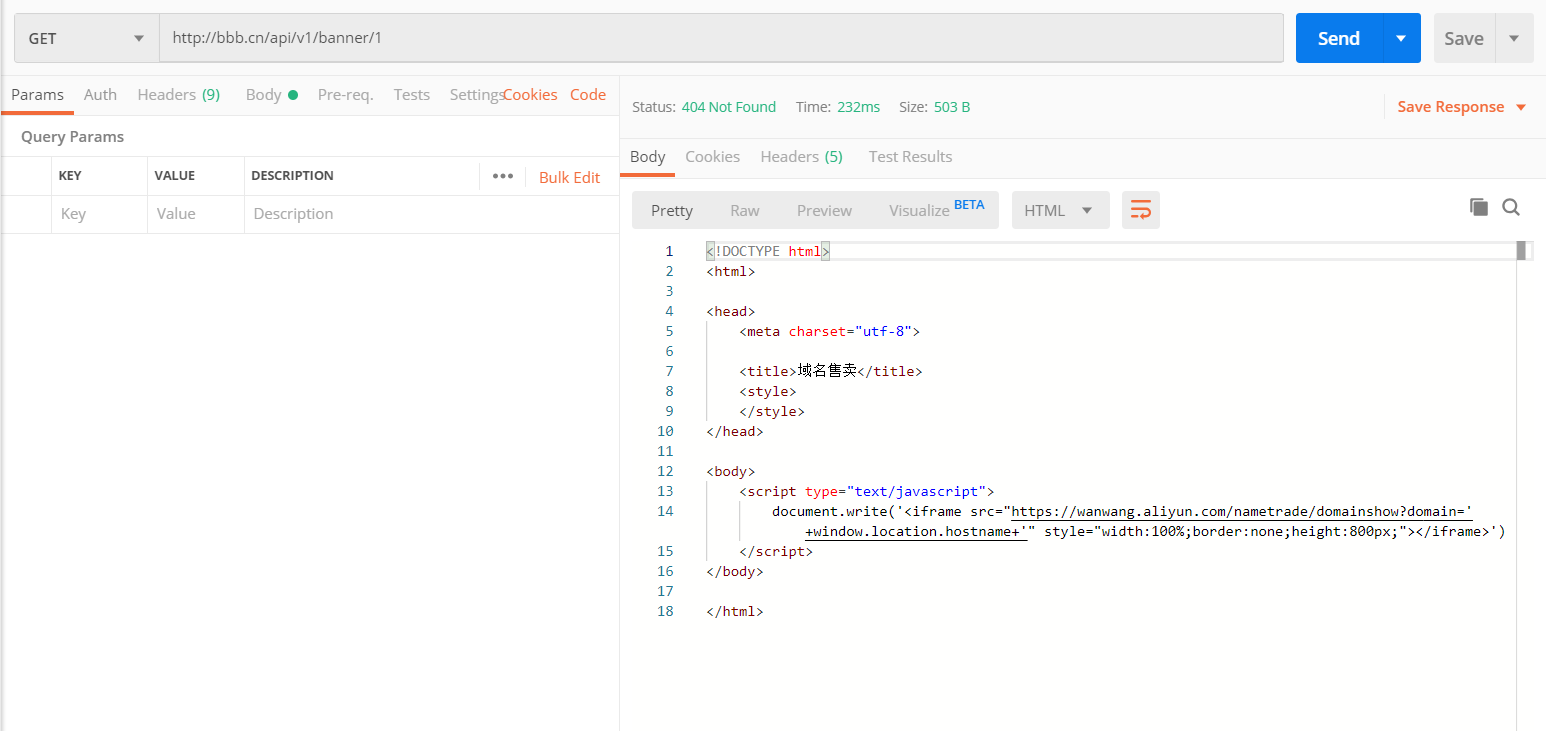
Task: Open the request Settings tab
Action: (x=475, y=95)
